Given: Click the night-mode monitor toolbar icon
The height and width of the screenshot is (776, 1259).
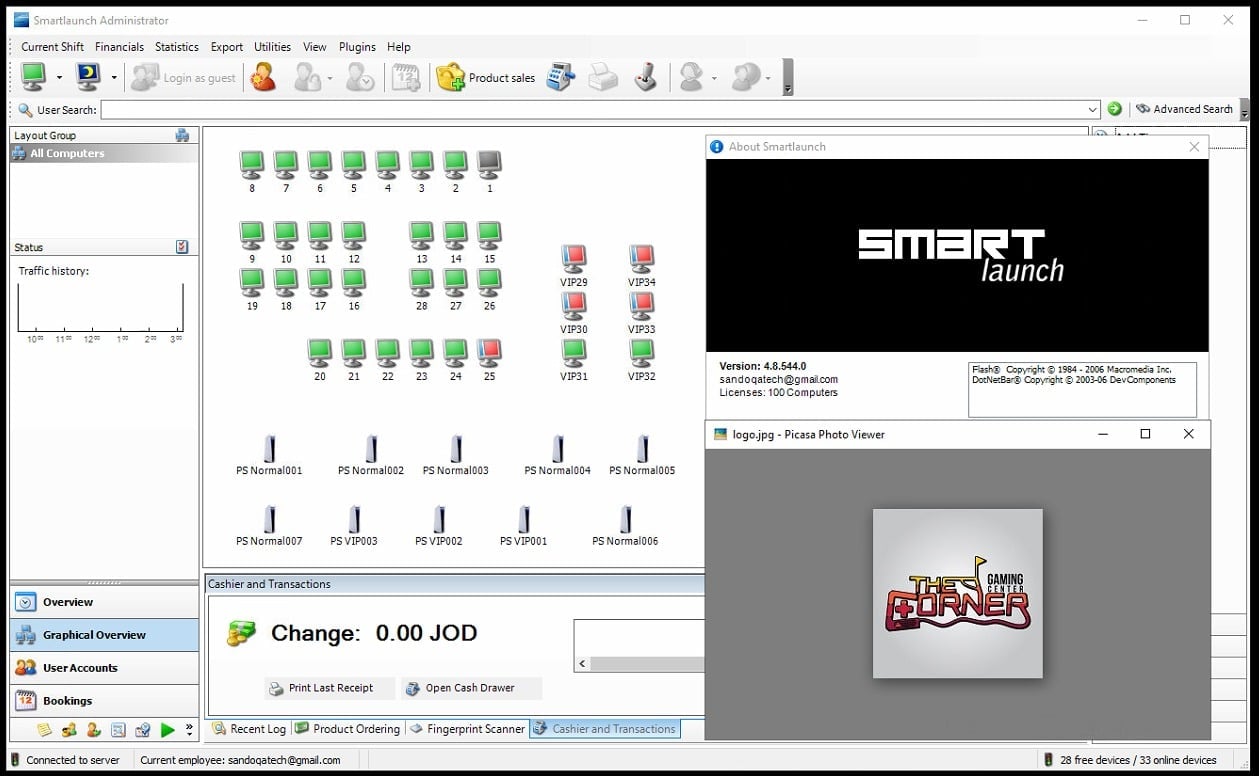Looking at the screenshot, I should click(x=90, y=77).
